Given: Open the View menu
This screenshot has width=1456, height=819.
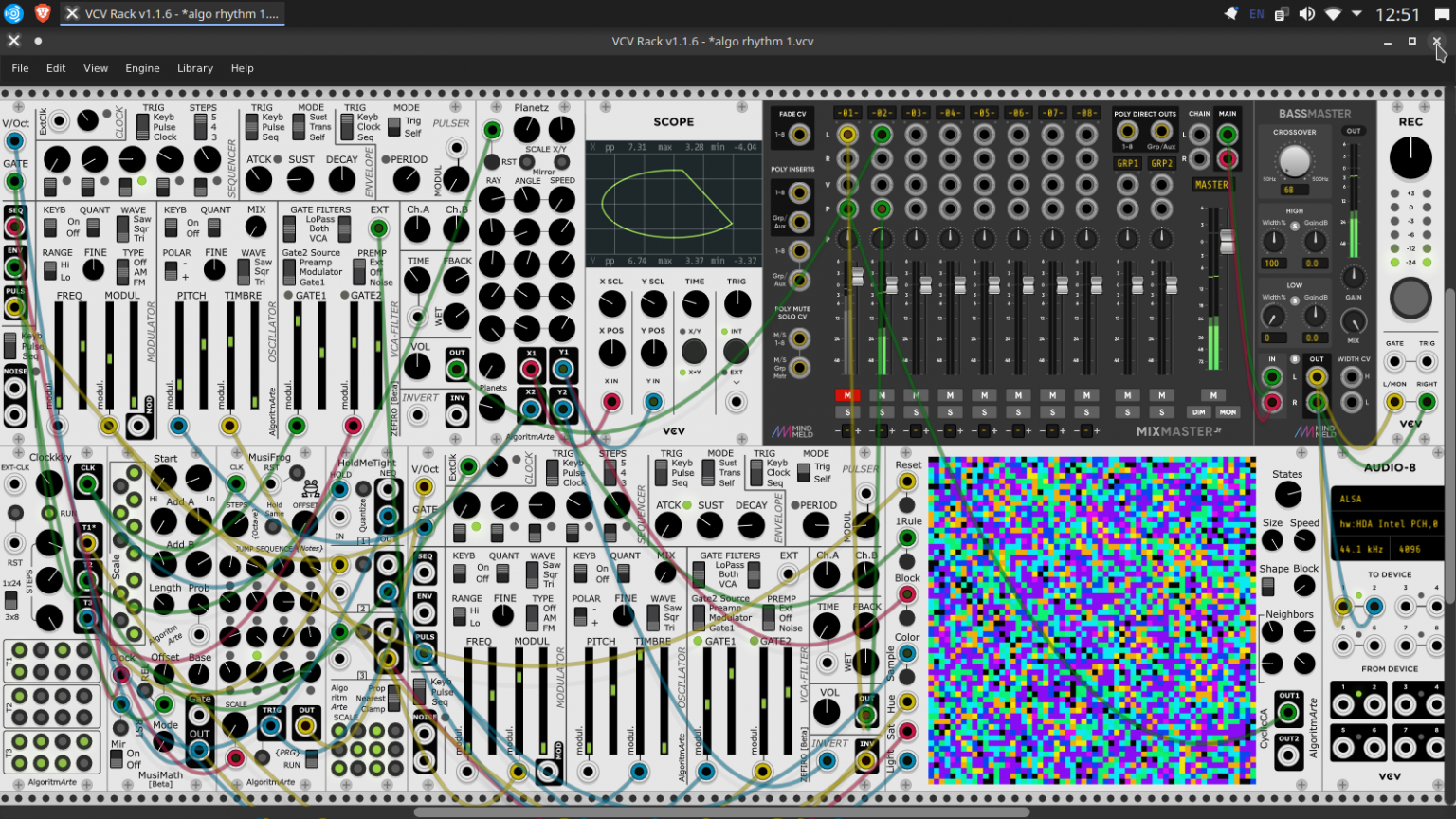Looking at the screenshot, I should tap(96, 68).
